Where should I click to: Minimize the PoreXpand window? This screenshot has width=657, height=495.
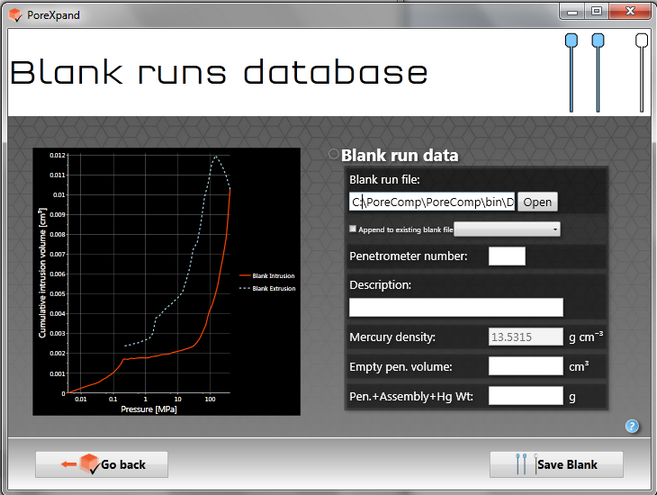coord(572,12)
